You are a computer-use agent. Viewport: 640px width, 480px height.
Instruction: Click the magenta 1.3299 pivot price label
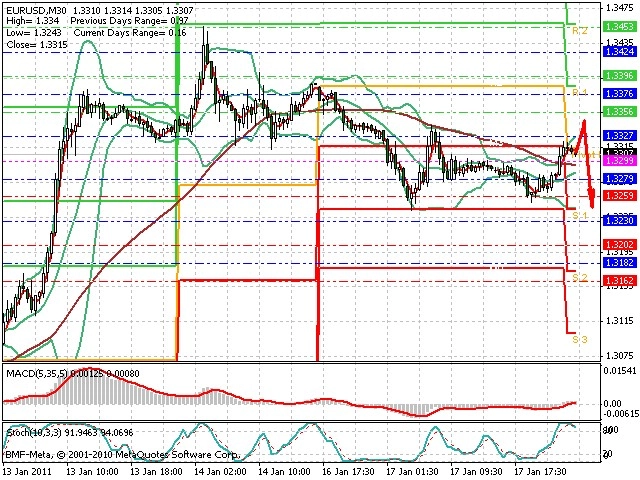pyautogui.click(x=620, y=160)
